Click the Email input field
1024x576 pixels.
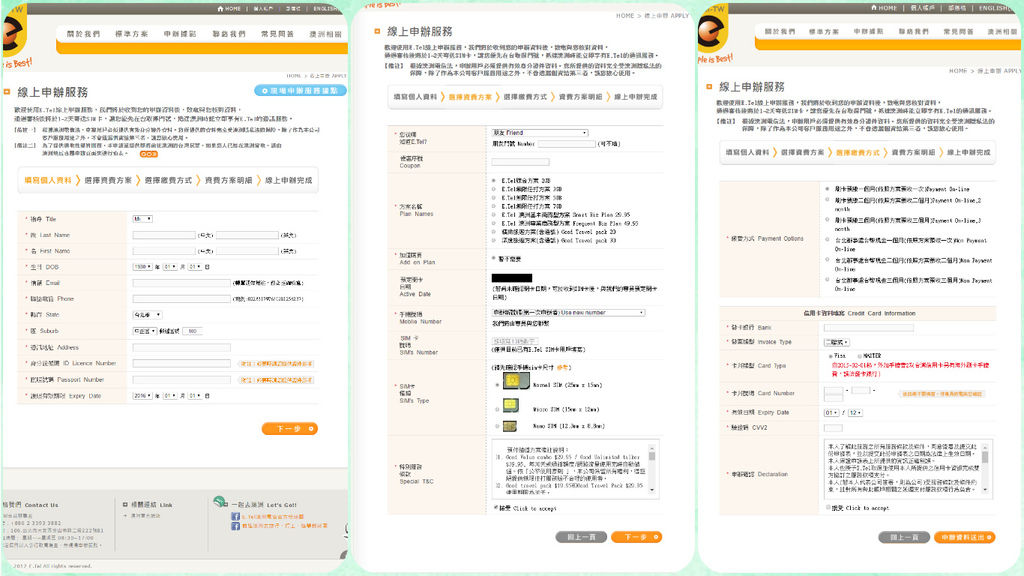coord(182,283)
